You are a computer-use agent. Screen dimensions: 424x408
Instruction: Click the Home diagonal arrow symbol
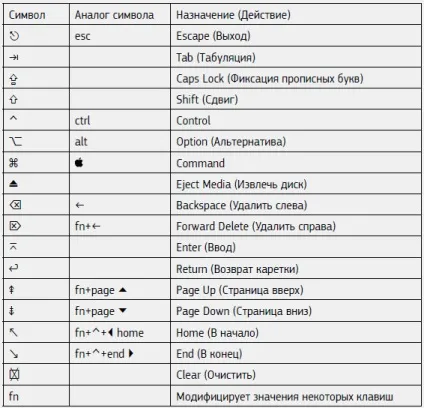[x=13, y=332]
